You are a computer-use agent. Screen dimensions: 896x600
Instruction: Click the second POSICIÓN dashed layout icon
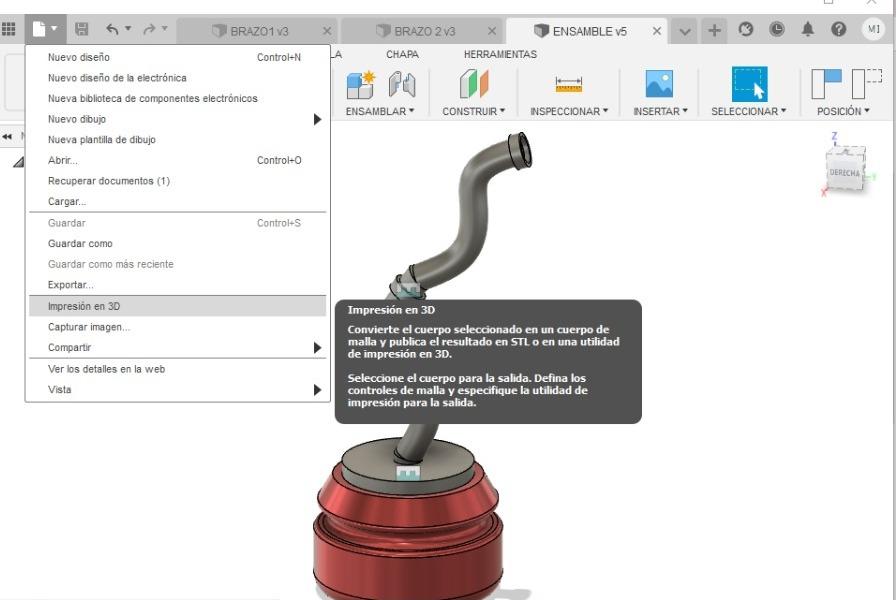tap(866, 84)
